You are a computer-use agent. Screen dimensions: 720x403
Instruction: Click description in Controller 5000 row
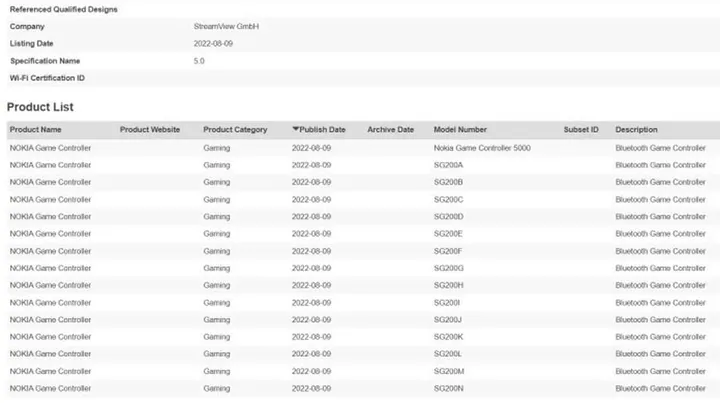[660, 148]
